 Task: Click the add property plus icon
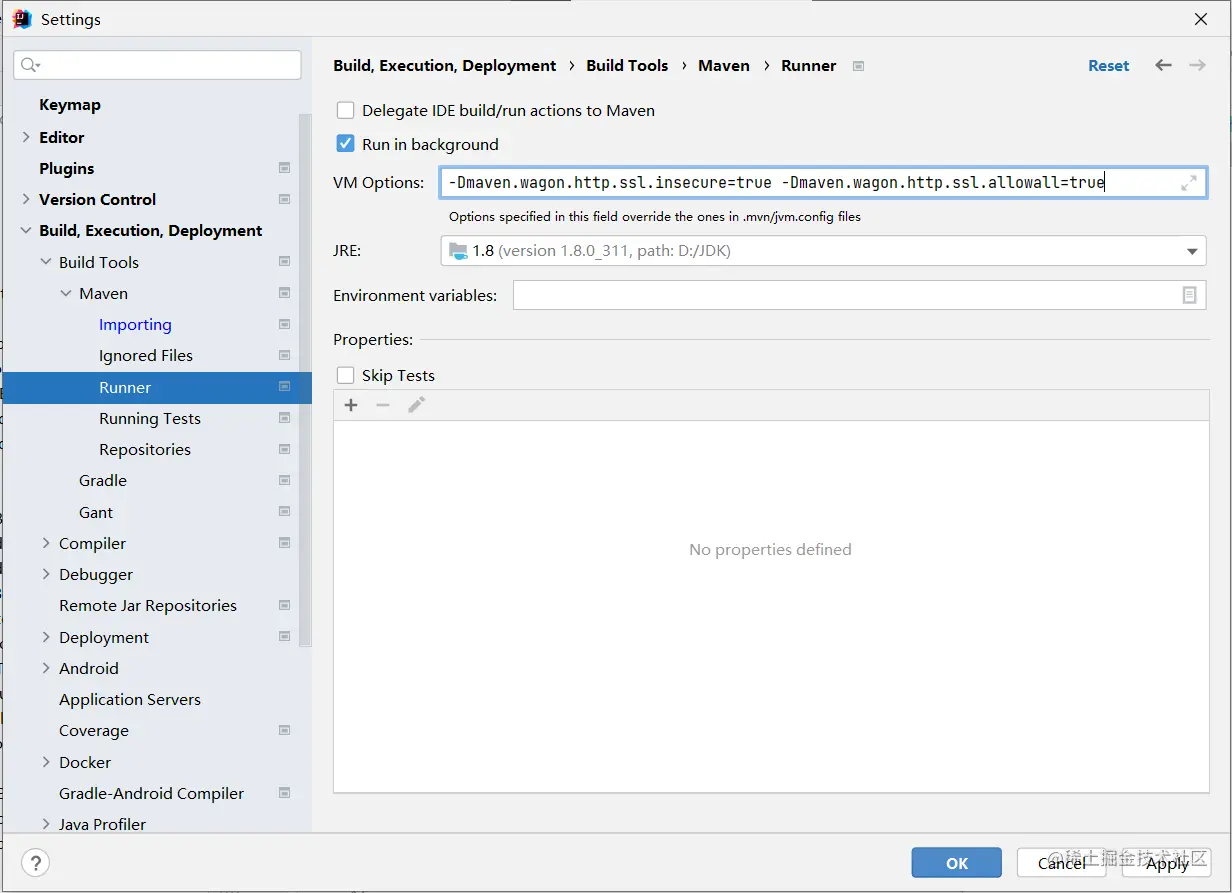click(351, 405)
